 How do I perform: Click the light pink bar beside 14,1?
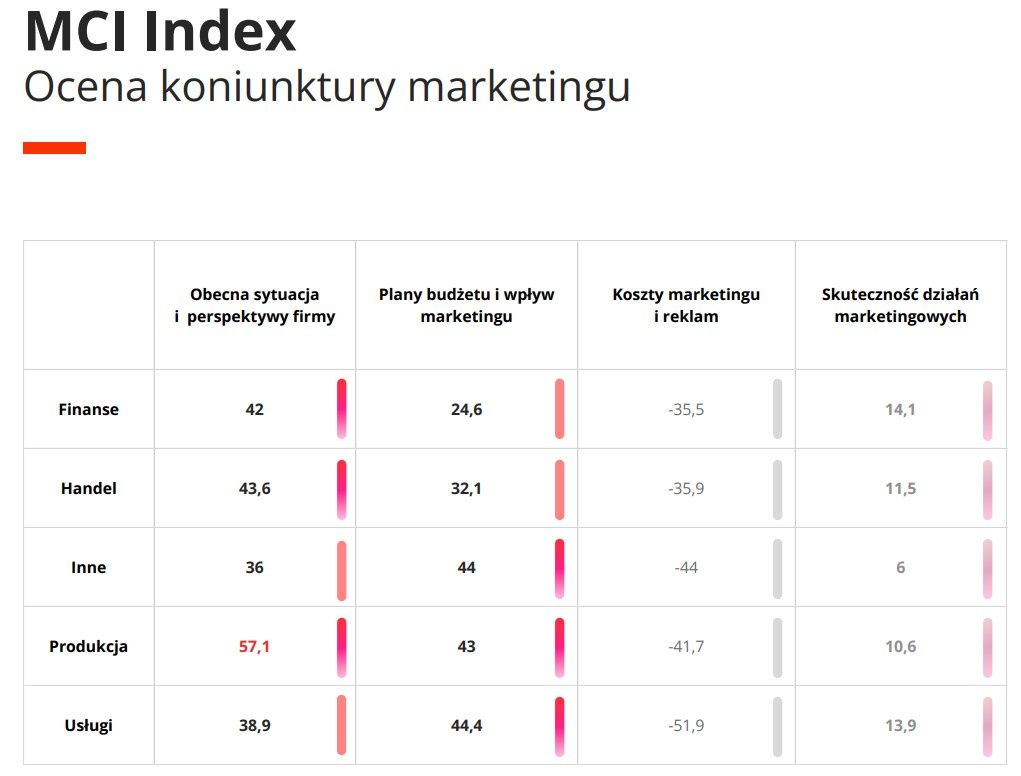pos(988,411)
